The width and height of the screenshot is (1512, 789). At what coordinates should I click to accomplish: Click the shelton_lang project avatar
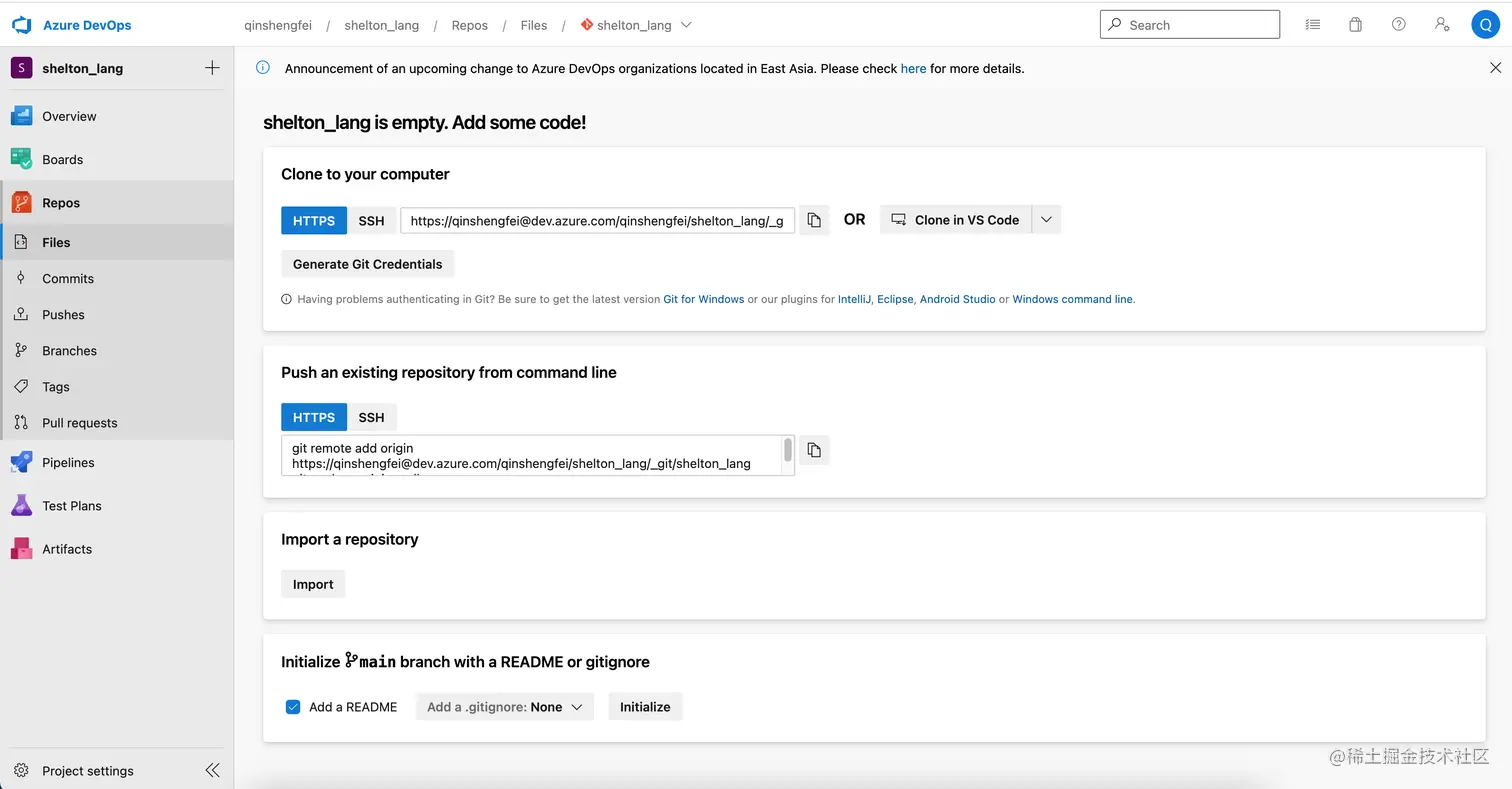point(21,68)
